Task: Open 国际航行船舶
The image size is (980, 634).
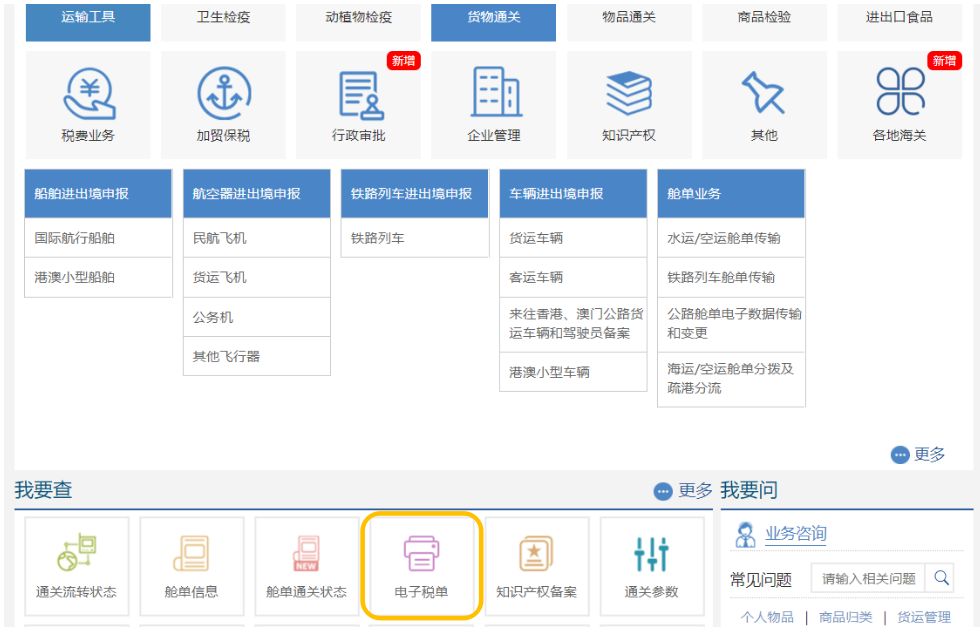Action: coord(98,238)
